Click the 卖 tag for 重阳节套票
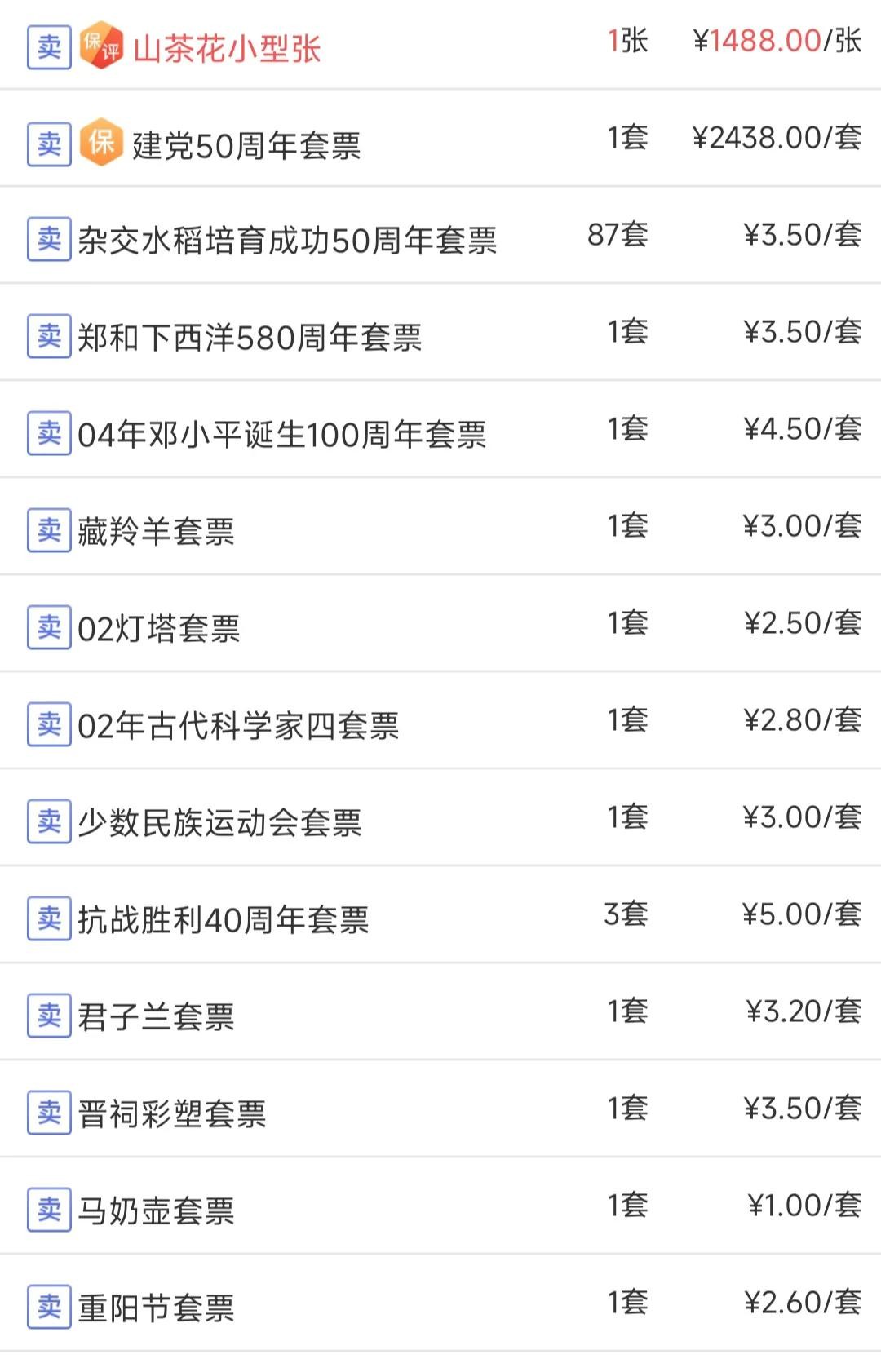Screen dimensions: 881x1372 click(x=49, y=1307)
